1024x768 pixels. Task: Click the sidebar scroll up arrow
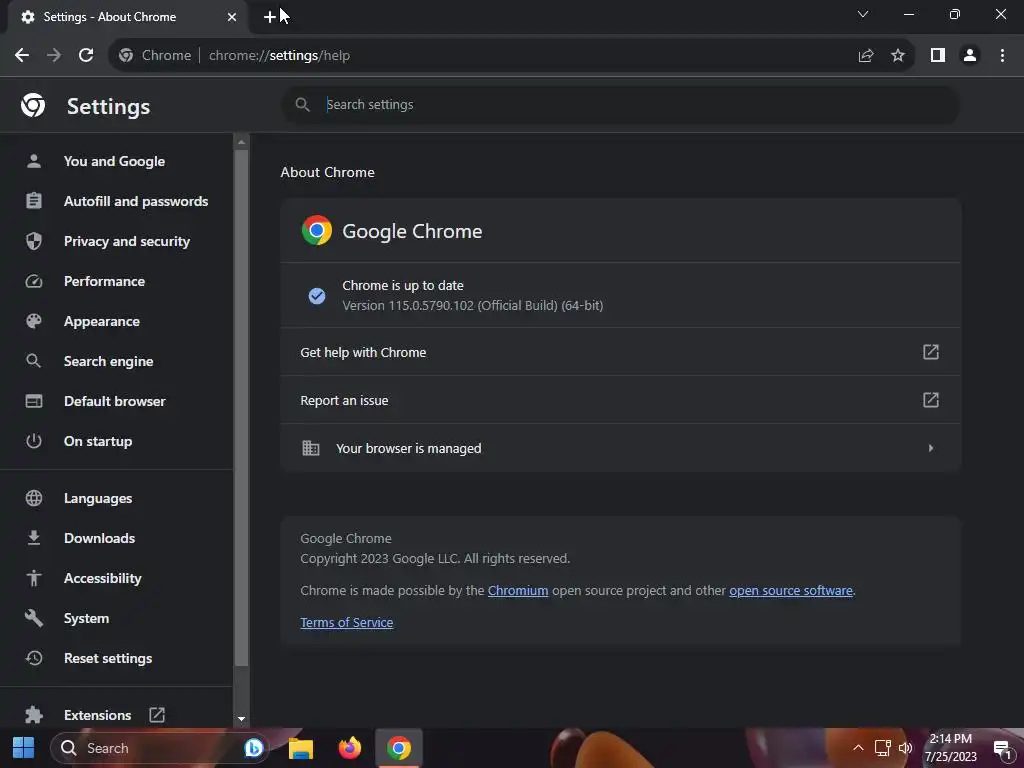[242, 142]
